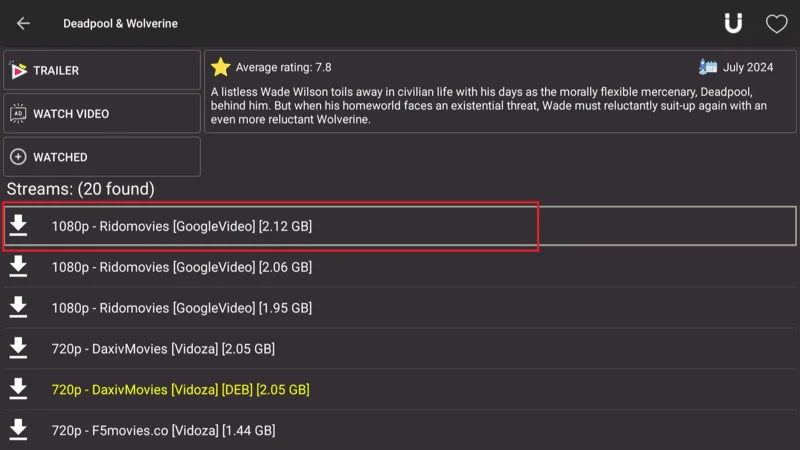Click the Watch Video button
Image resolution: width=800 pixels, height=450 pixels.
coord(102,114)
